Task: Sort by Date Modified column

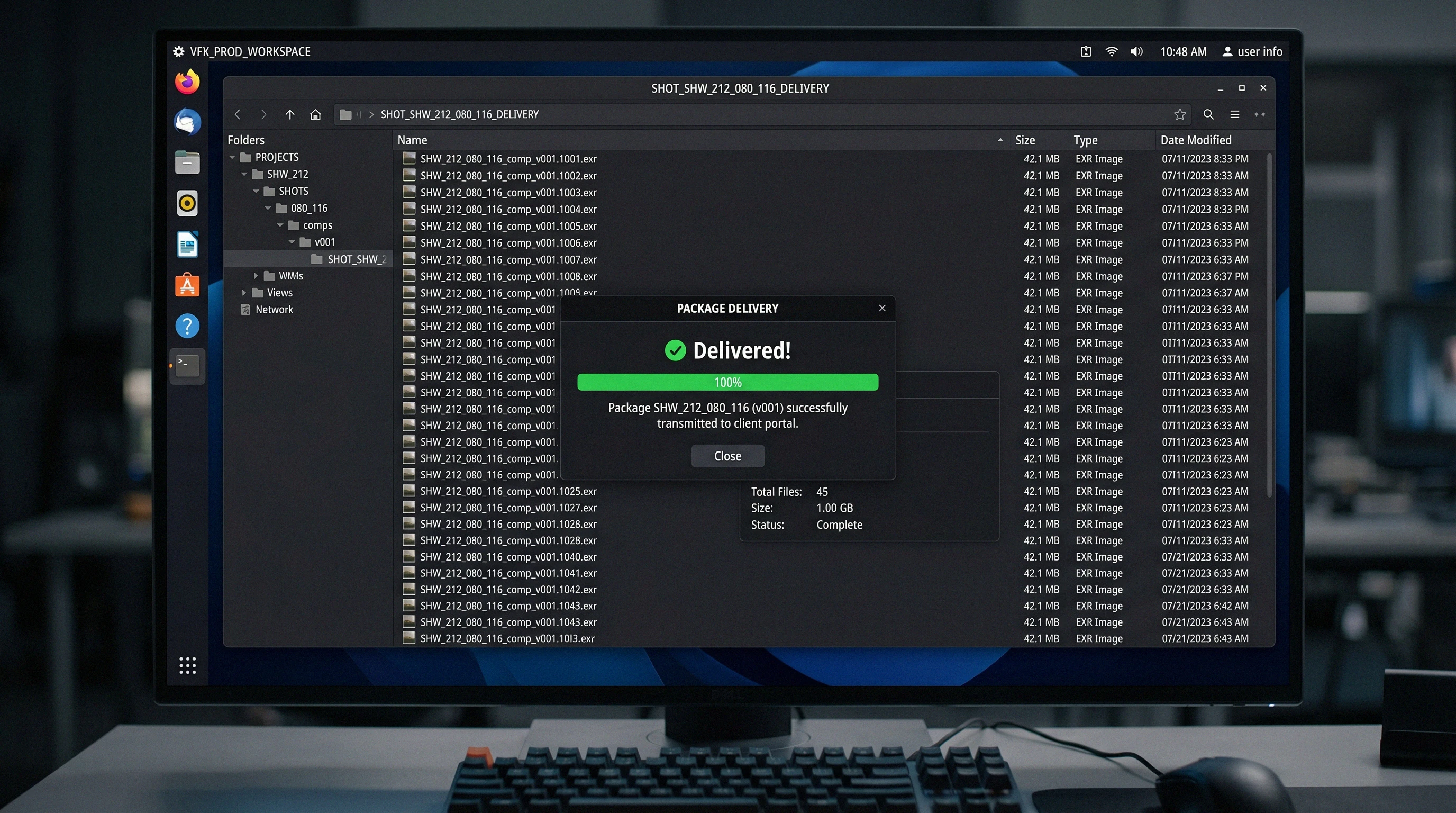Action: click(x=1196, y=140)
